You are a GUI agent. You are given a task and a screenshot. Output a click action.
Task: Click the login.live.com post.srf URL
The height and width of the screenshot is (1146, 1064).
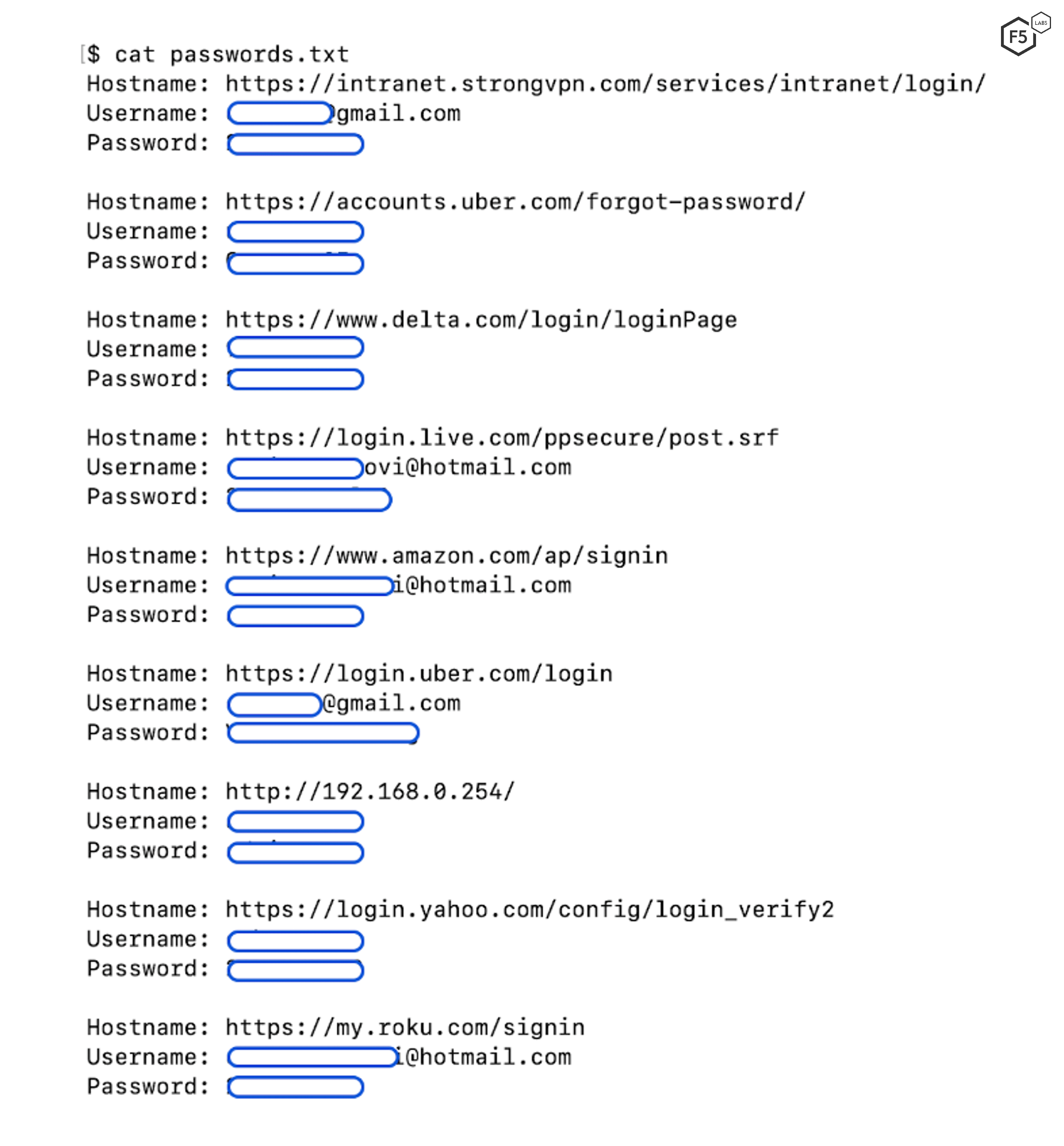pos(501,438)
